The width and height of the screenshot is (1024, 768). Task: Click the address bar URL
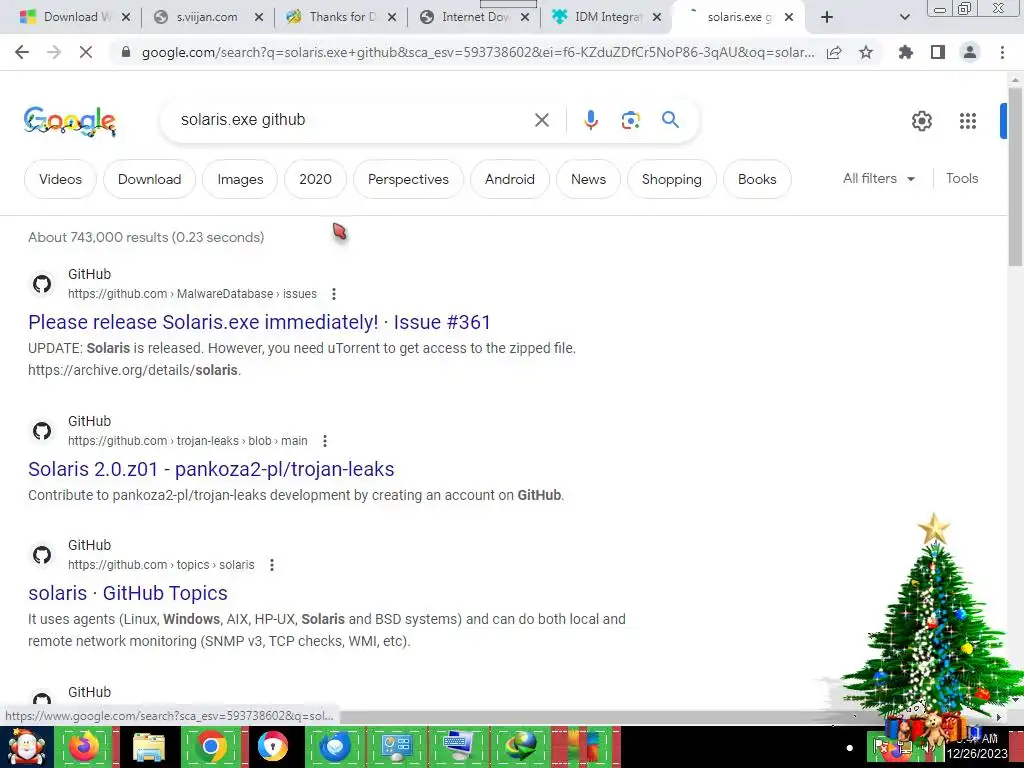478,52
